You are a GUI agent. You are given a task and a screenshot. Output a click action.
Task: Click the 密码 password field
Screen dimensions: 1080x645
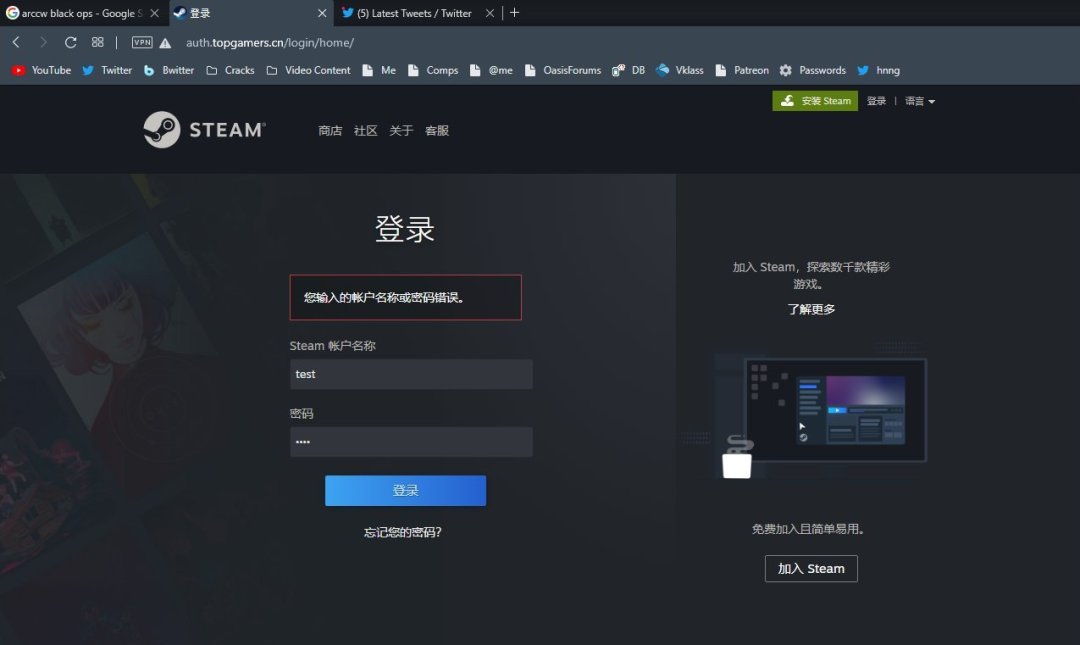(411, 442)
